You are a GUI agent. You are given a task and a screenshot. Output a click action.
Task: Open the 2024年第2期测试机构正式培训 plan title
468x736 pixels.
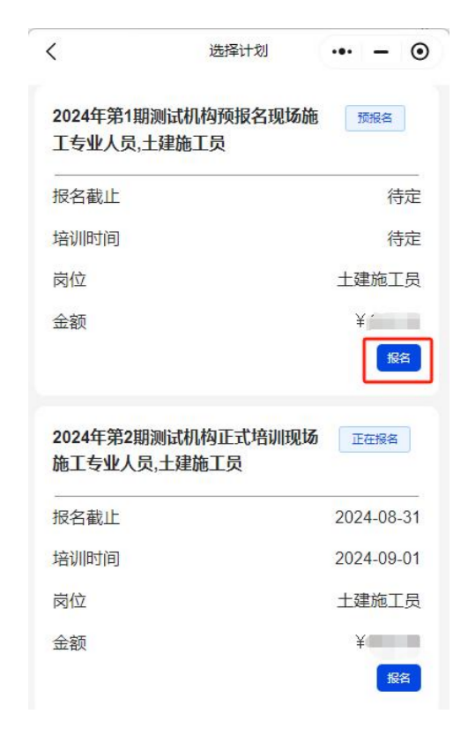pyautogui.click(x=185, y=450)
